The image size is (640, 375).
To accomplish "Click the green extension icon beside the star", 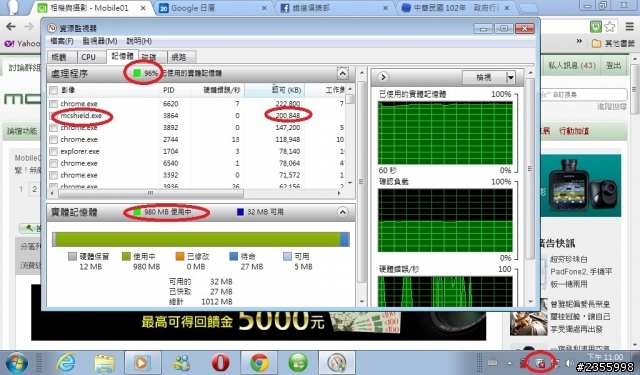I will tap(596, 27).
